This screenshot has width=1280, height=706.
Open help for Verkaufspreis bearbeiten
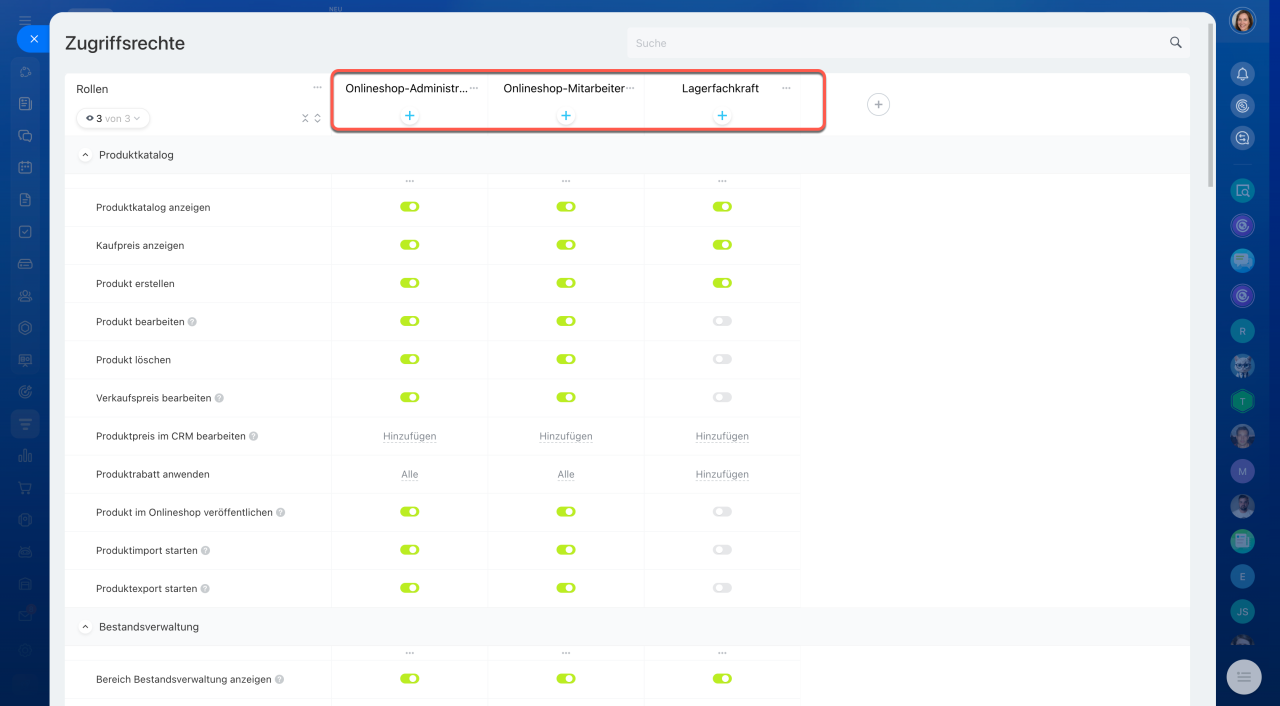click(x=219, y=398)
